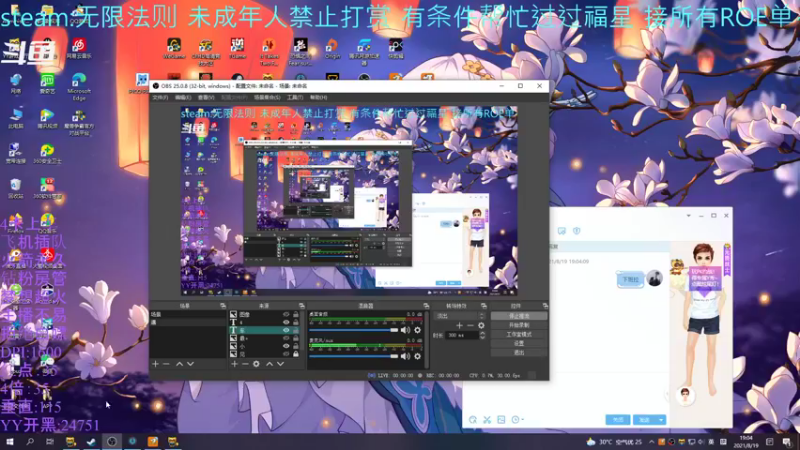Image resolution: width=800 pixels, height=450 pixels.
Task: Remove the scene transition with minus icon
Action: point(470,325)
